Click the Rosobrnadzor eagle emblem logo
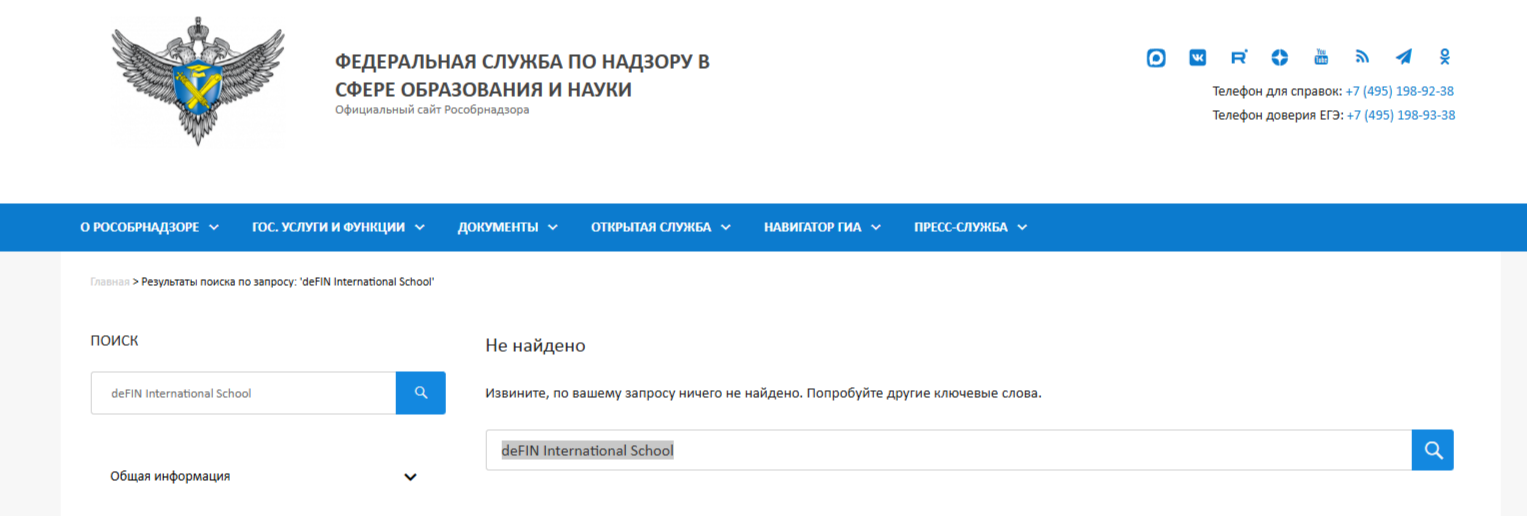The width and height of the screenshot is (1527, 516). point(197,82)
